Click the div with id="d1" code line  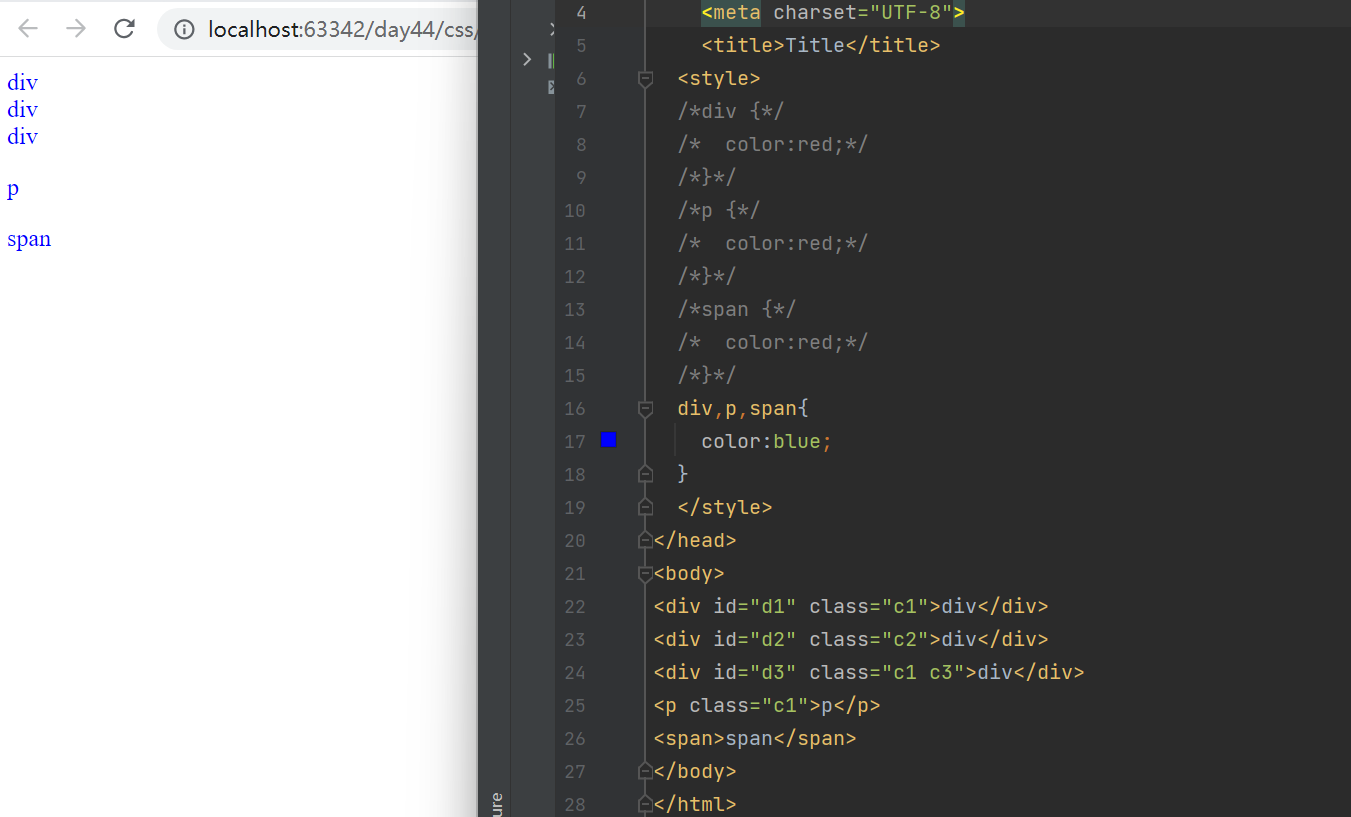tap(851, 606)
